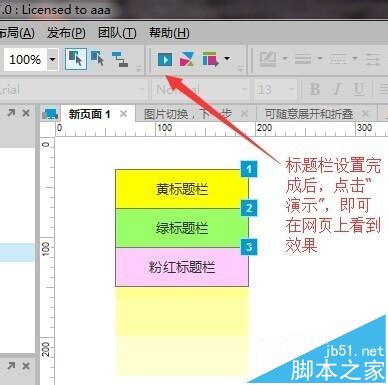Select the 粉红标题栏 widget on canvas
The width and height of the screenshot is (388, 385).
coord(182,267)
